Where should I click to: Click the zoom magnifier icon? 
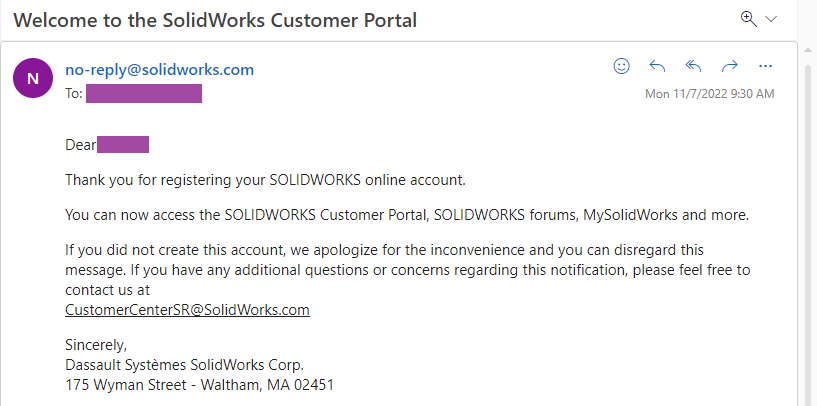coord(748,19)
